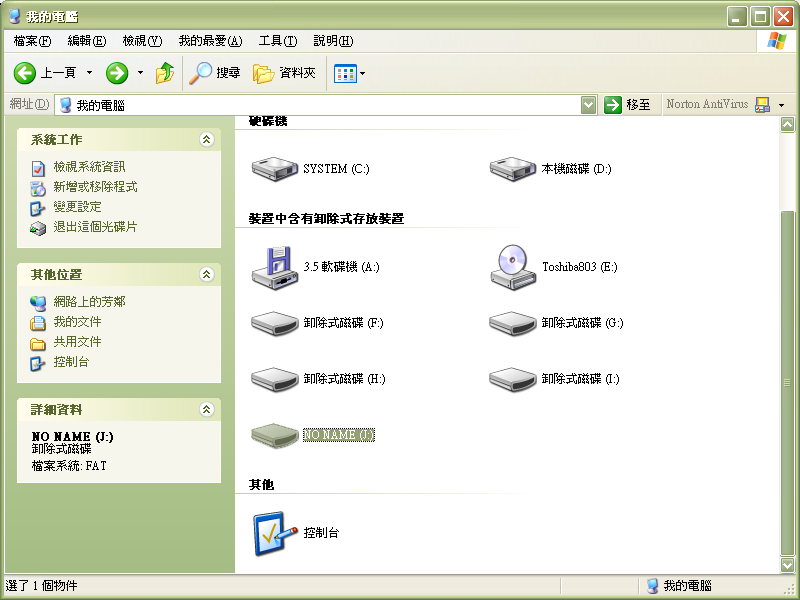
Task: Select the NO NAME (J:) drive icon
Action: click(274, 435)
